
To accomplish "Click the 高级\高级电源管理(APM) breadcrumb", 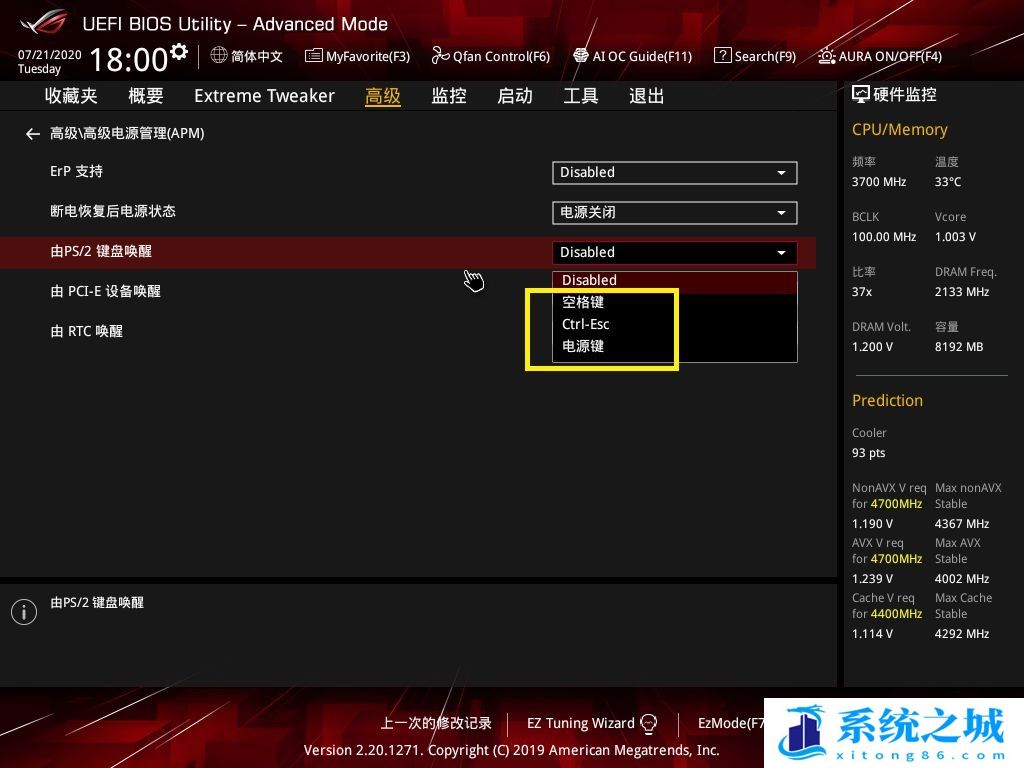I will pos(127,134).
